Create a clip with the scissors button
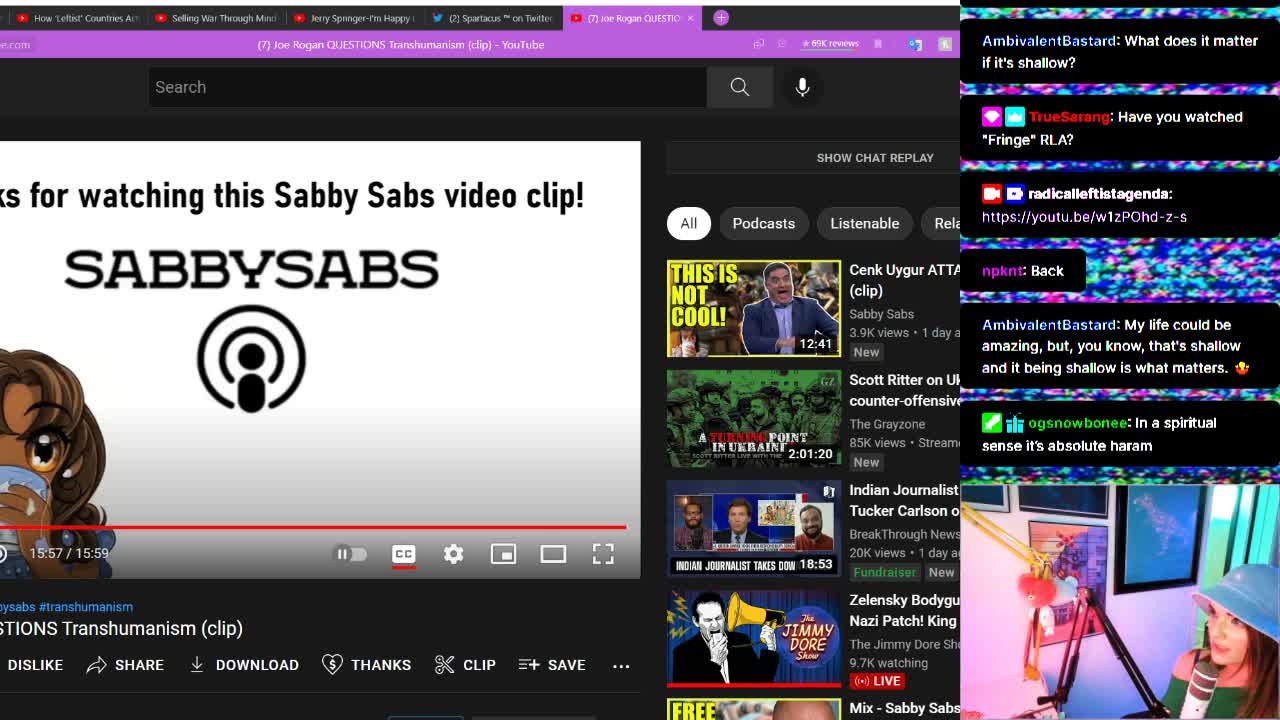 (x=466, y=665)
